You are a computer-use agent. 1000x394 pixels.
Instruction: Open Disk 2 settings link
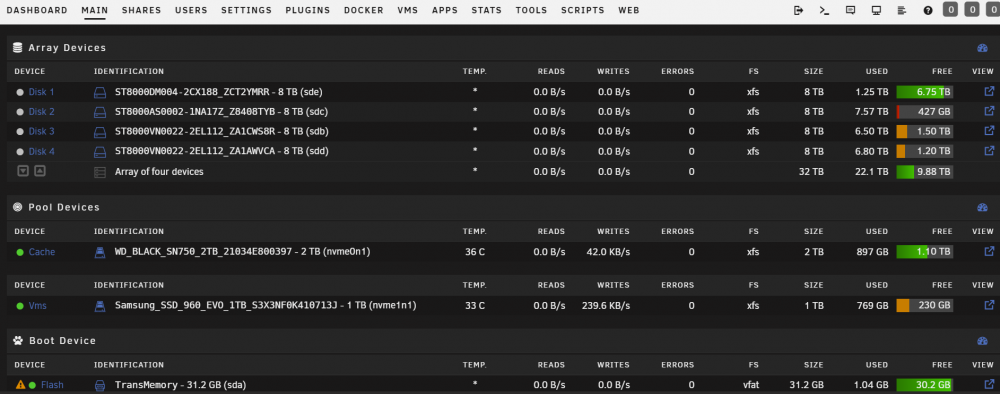tap(41, 112)
